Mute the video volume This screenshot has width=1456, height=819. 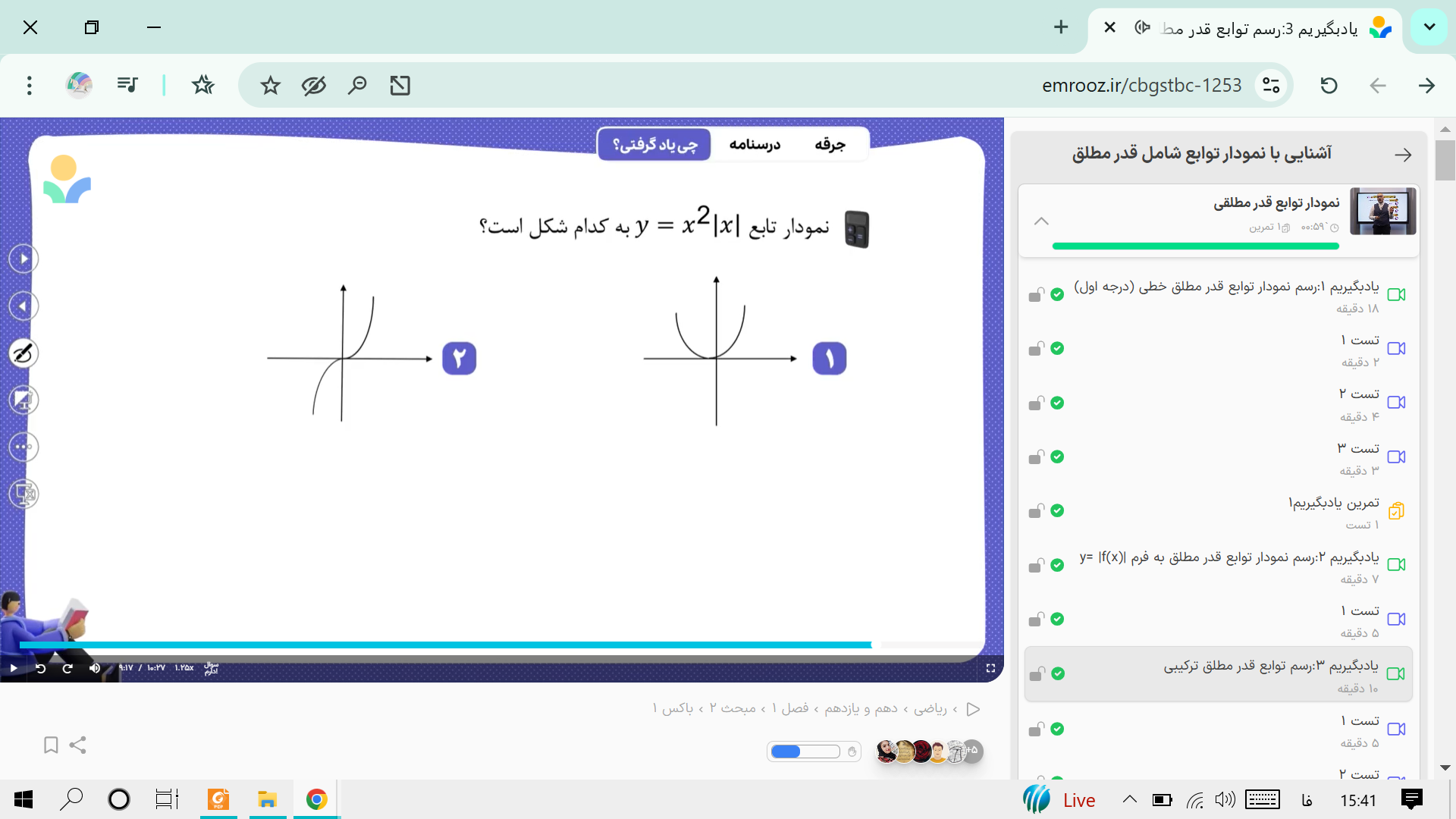(x=95, y=668)
